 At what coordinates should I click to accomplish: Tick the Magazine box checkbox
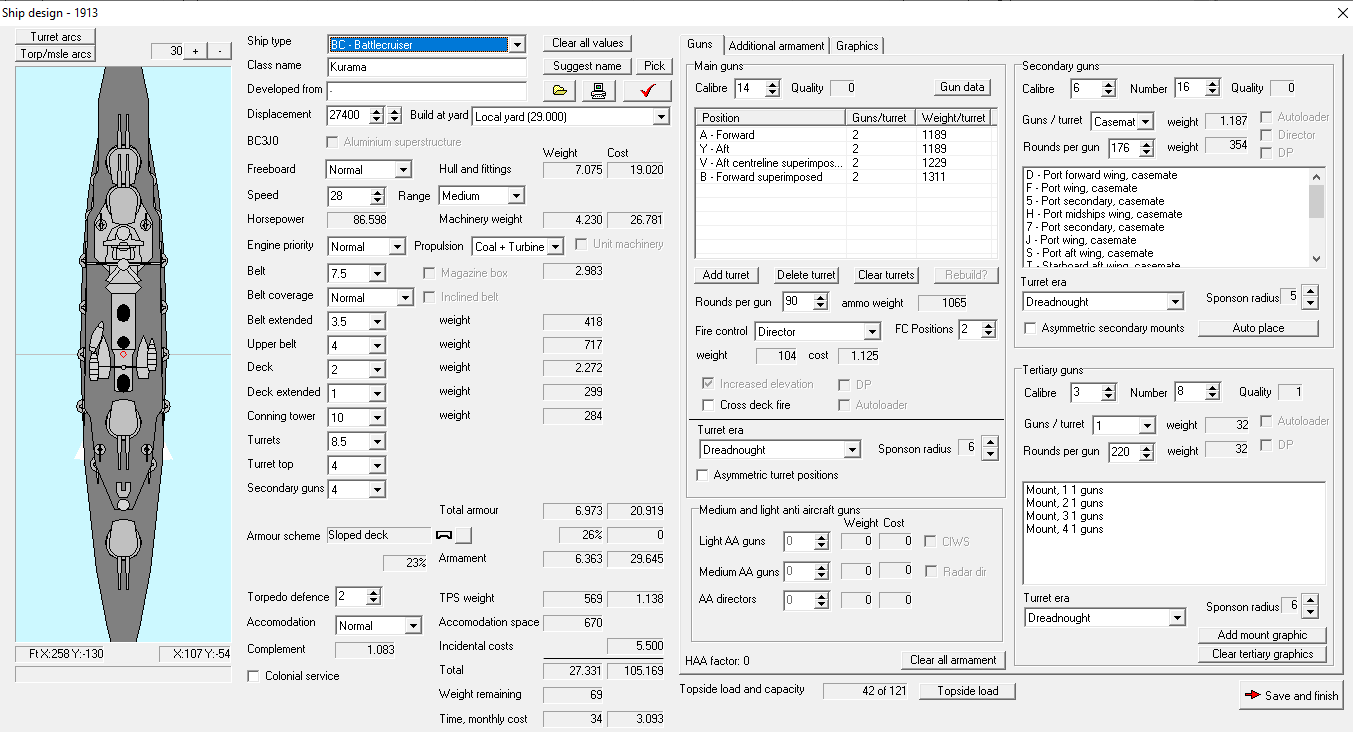(x=429, y=272)
